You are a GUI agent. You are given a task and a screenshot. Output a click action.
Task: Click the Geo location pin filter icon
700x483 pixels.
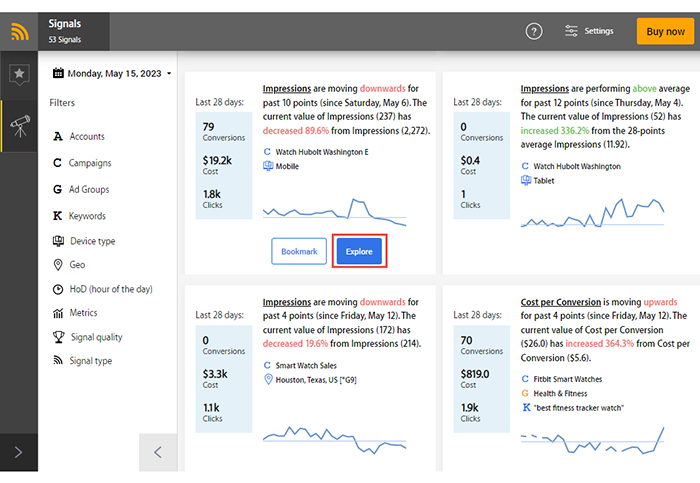pyautogui.click(x=58, y=265)
